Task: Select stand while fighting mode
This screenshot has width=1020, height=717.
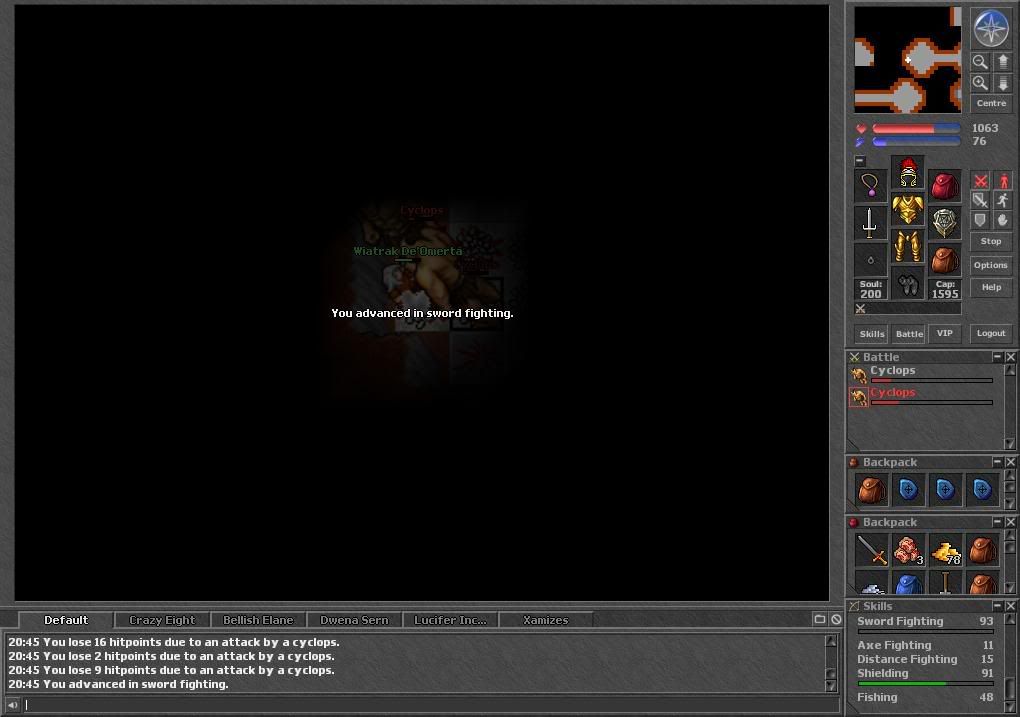Action: click(x=1002, y=181)
